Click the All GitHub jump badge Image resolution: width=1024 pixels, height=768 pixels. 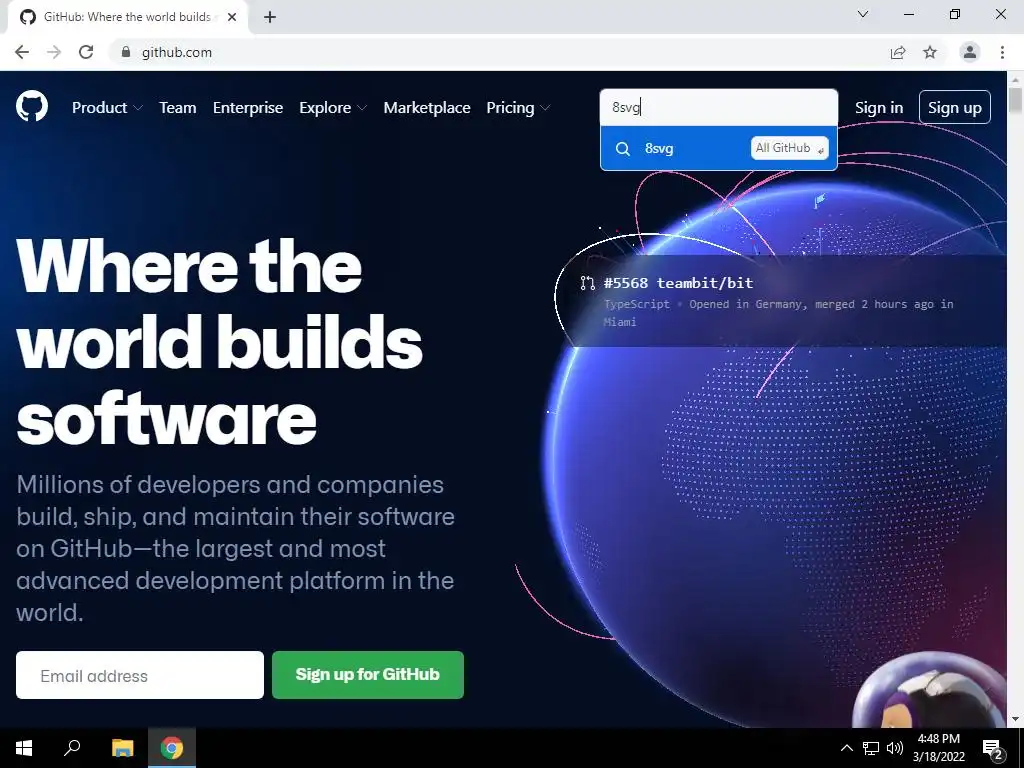(790, 148)
